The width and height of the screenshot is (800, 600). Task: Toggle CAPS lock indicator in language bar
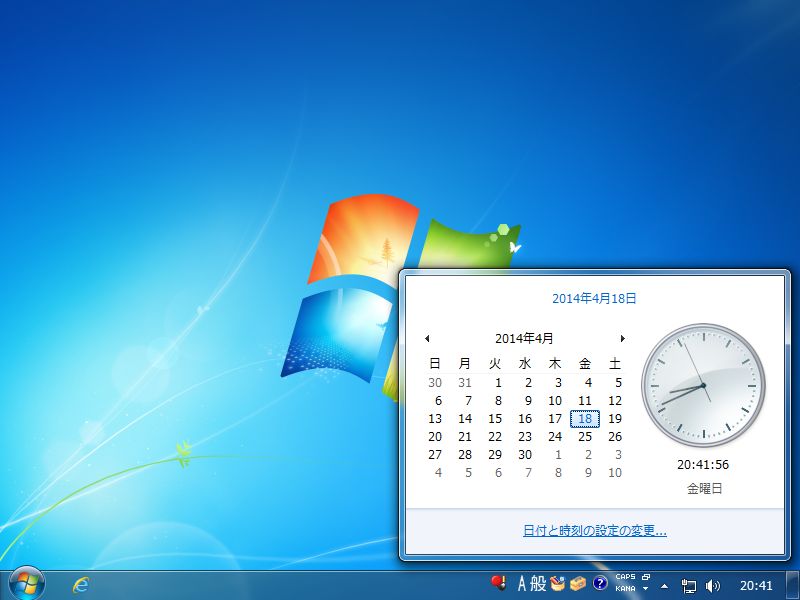click(625, 577)
